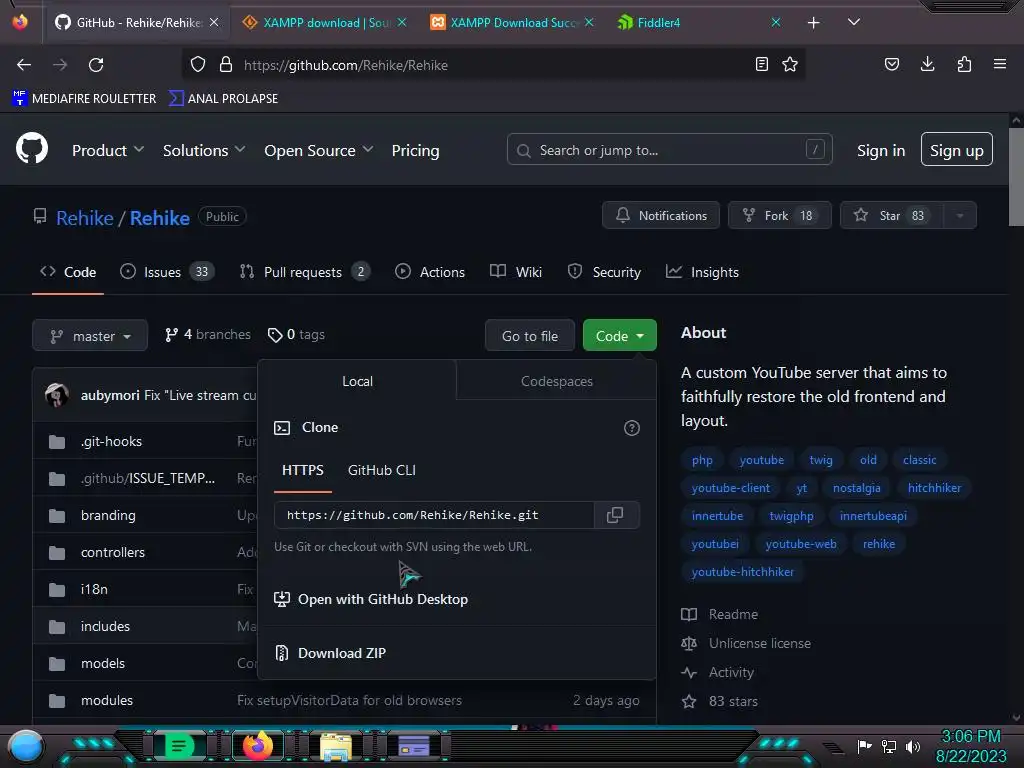
Task: Open the Pull requests tab
Action: coord(305,272)
